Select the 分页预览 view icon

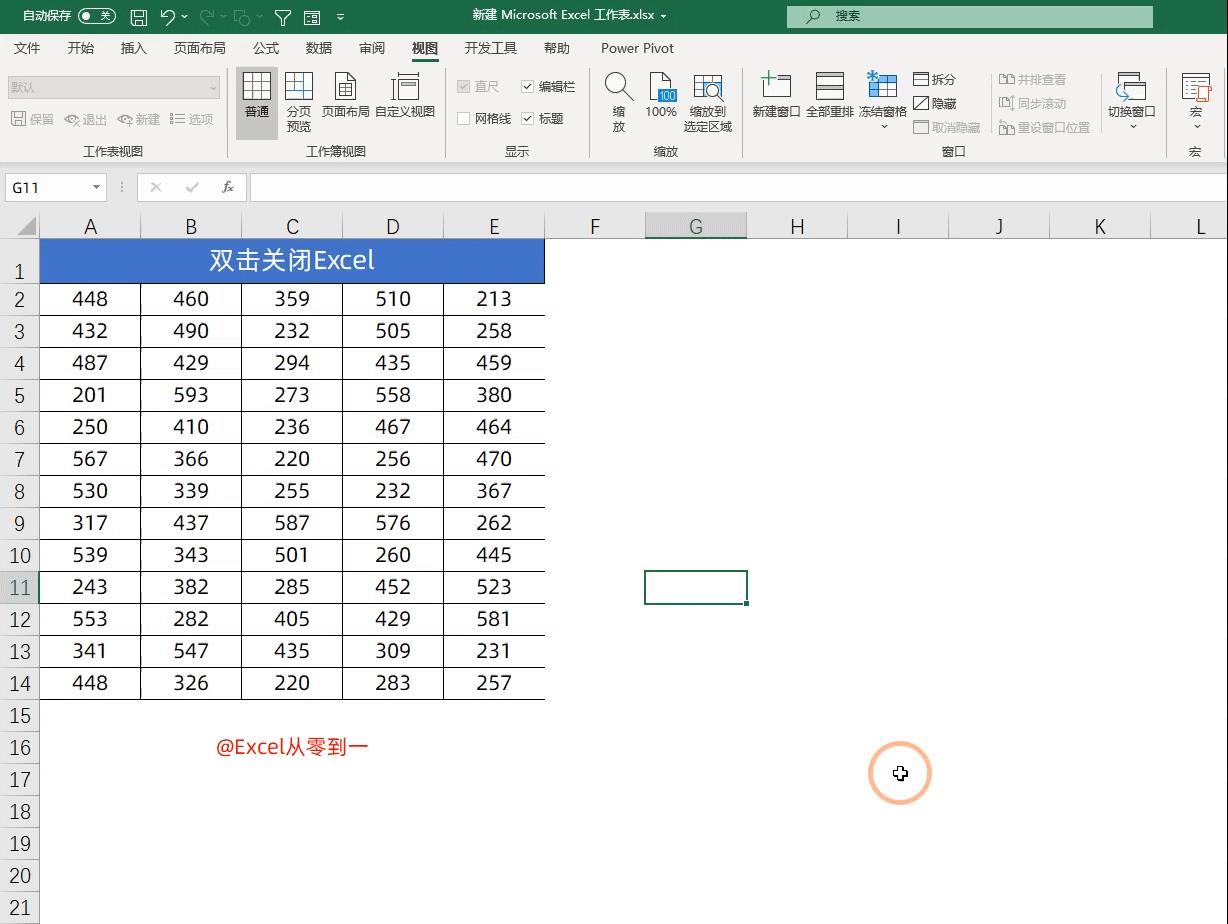(x=299, y=100)
